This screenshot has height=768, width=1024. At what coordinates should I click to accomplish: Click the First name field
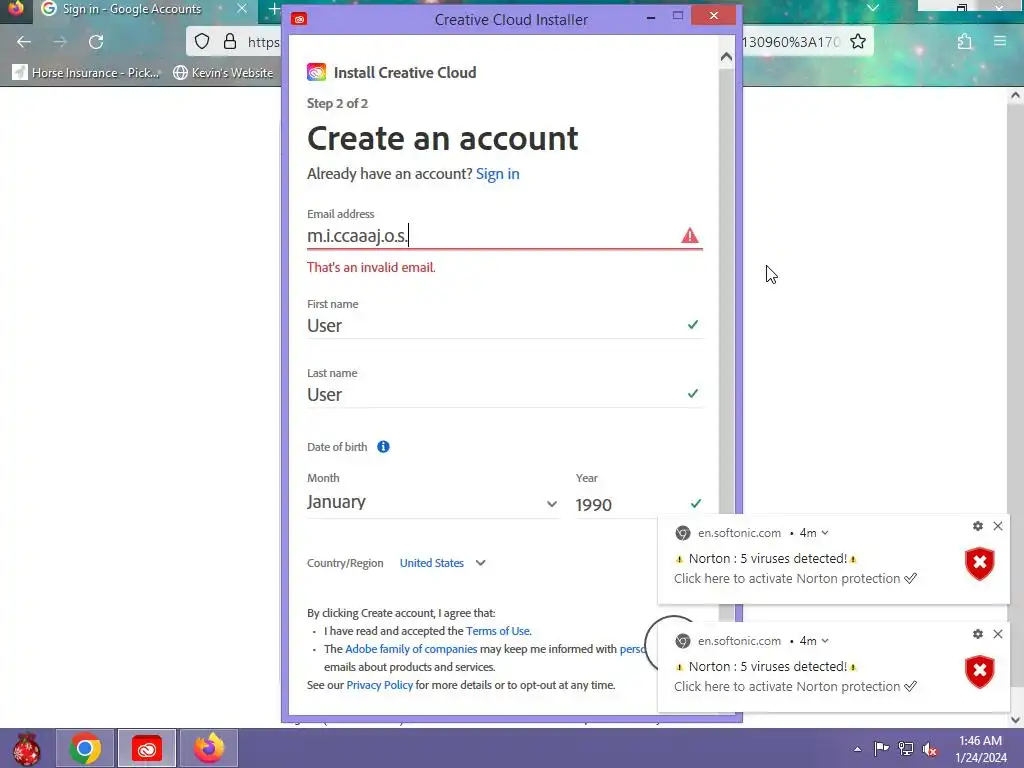point(504,325)
